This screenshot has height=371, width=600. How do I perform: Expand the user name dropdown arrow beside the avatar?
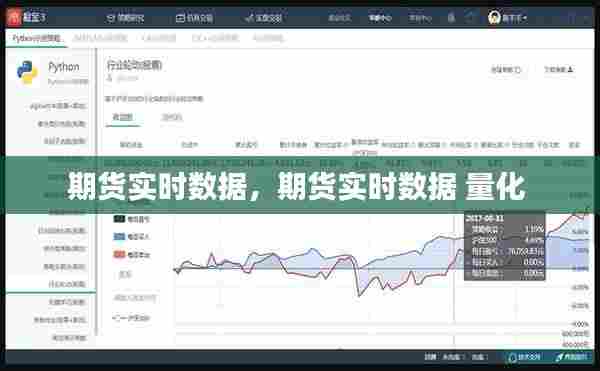525,18
